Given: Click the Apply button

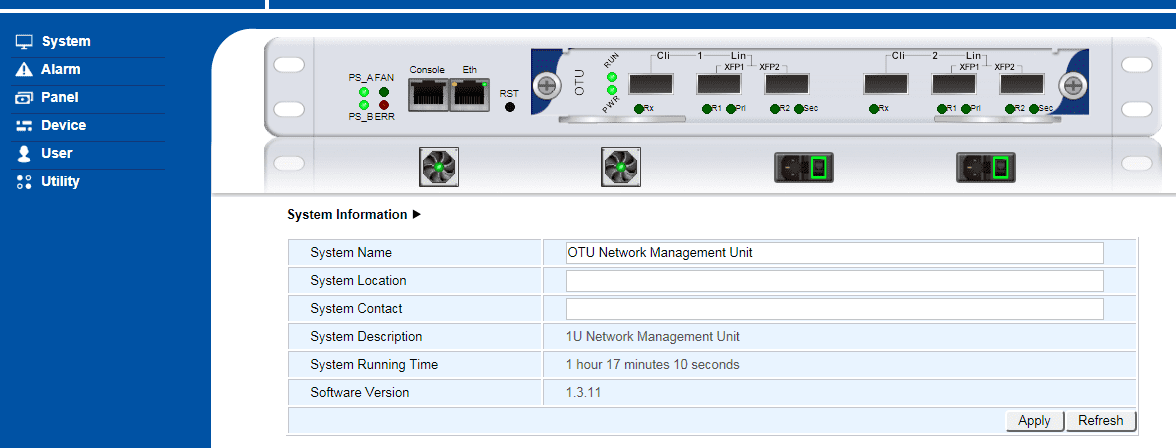Looking at the screenshot, I should pos(1034,421).
